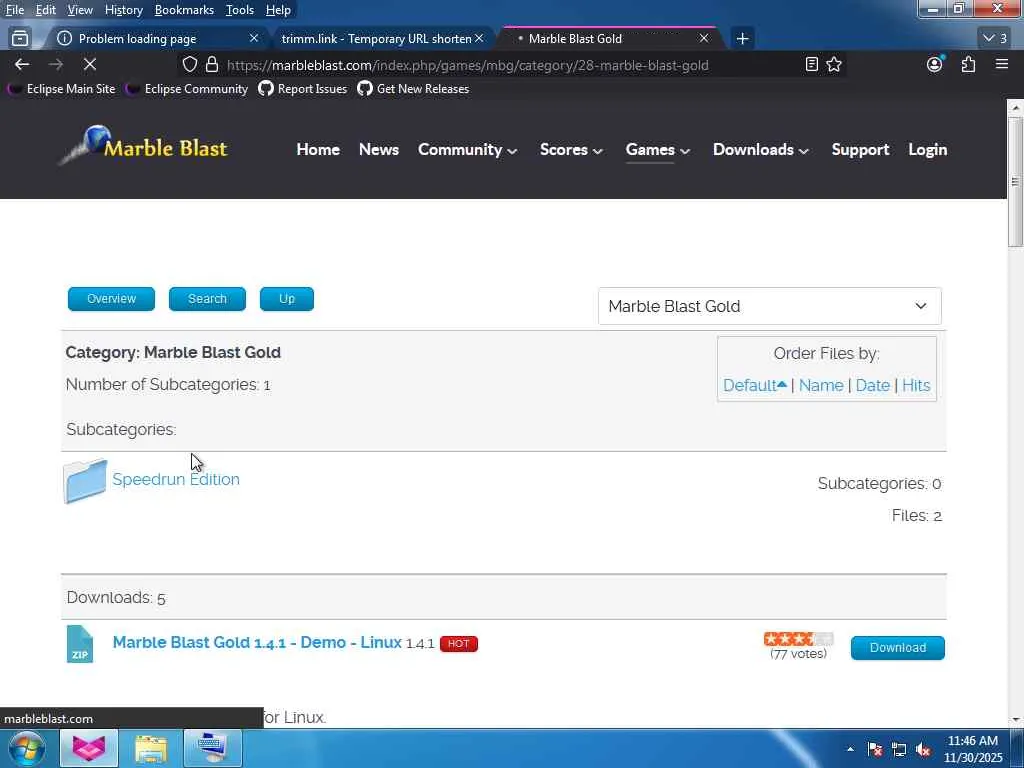Open the Help menu

(x=278, y=10)
